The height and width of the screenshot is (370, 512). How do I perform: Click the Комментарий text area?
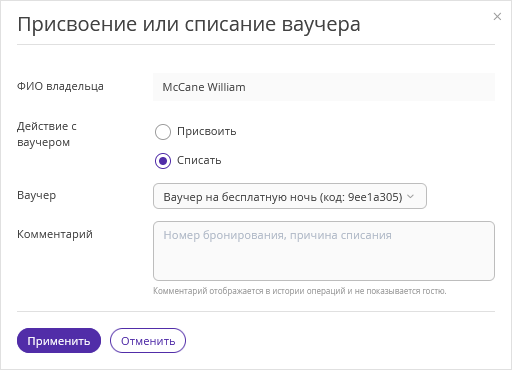click(x=324, y=251)
